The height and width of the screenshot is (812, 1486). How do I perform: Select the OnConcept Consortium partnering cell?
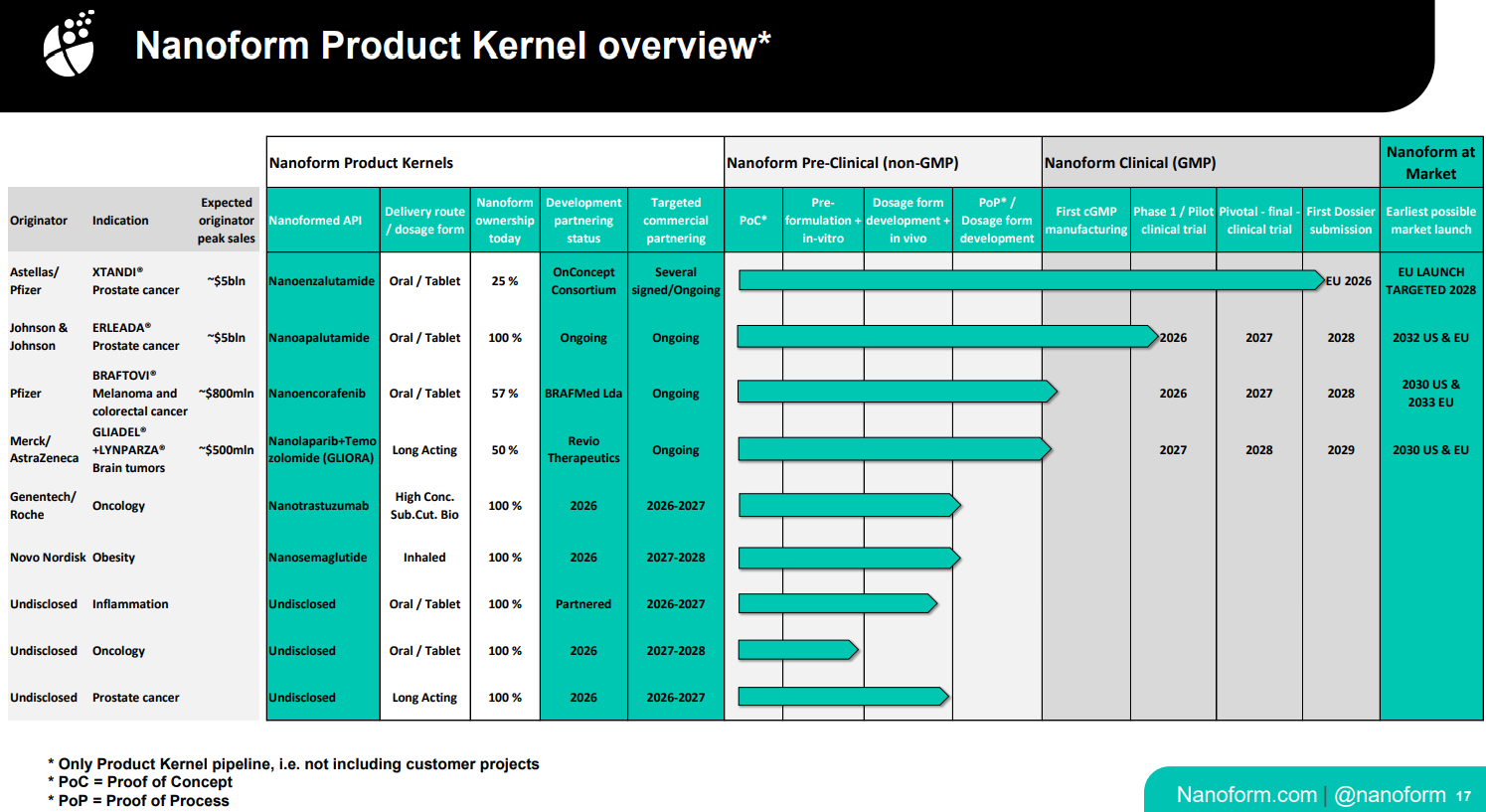(x=583, y=281)
